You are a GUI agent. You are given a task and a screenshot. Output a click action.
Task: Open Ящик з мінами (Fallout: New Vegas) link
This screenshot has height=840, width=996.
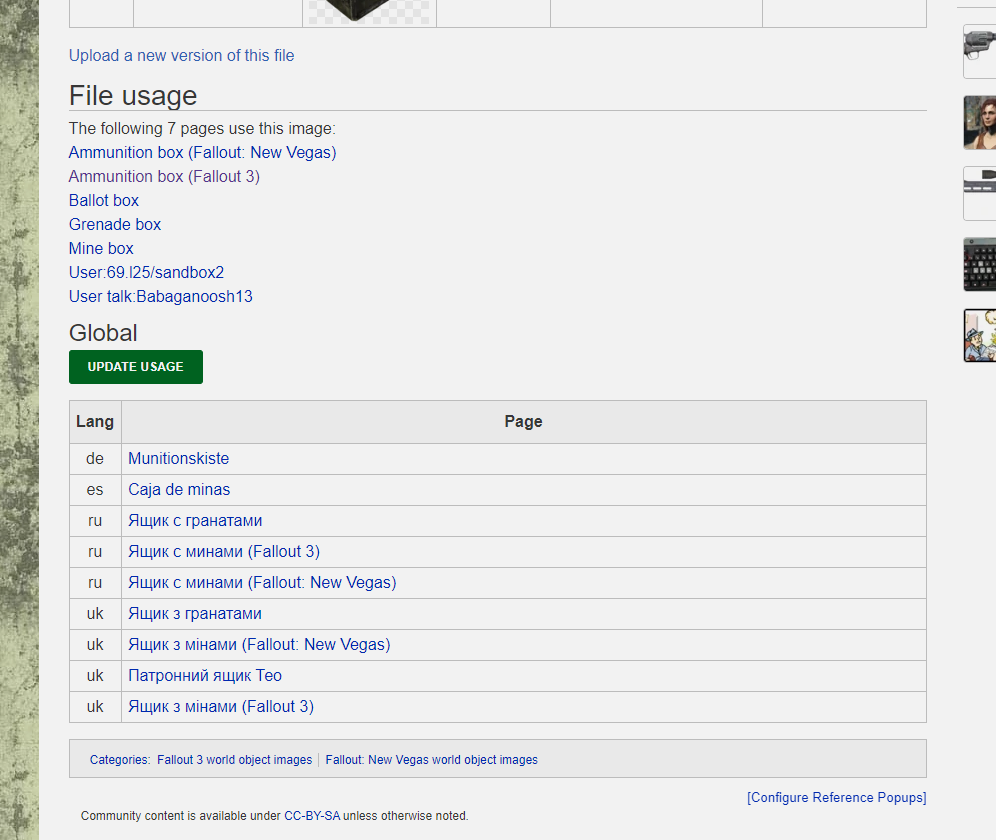[x=259, y=645]
